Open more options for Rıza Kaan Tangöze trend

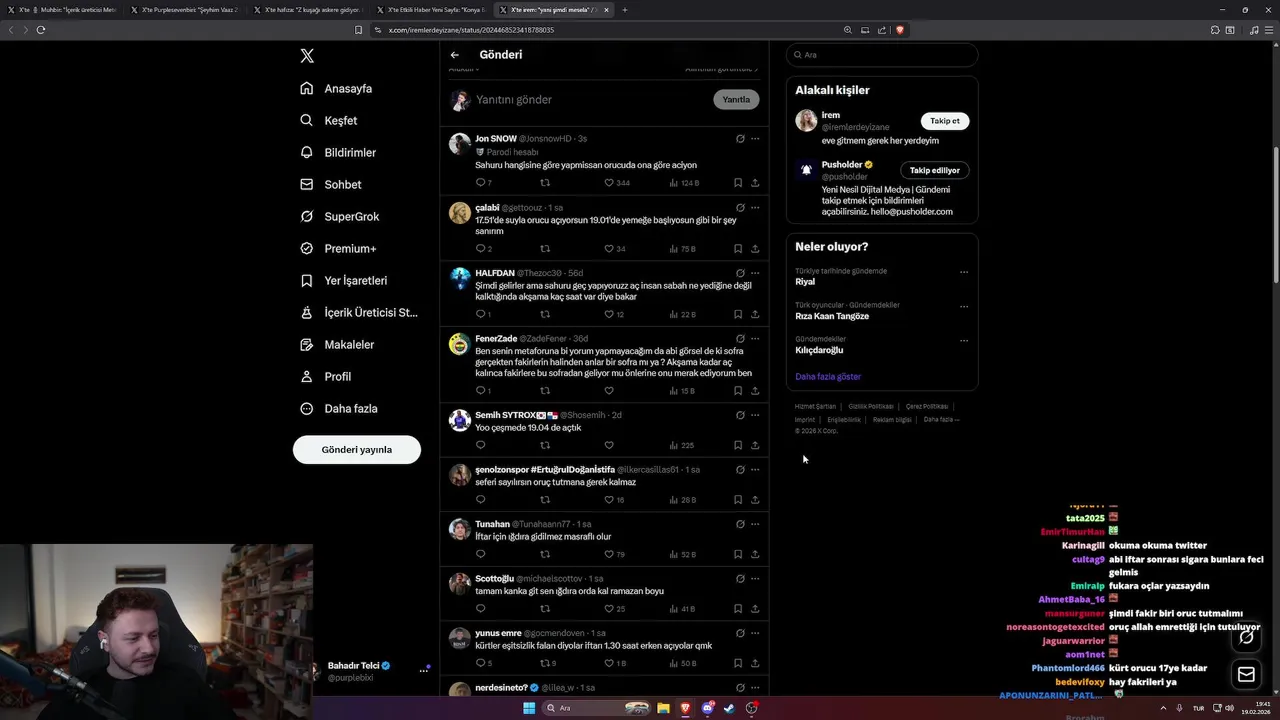pos(964,306)
